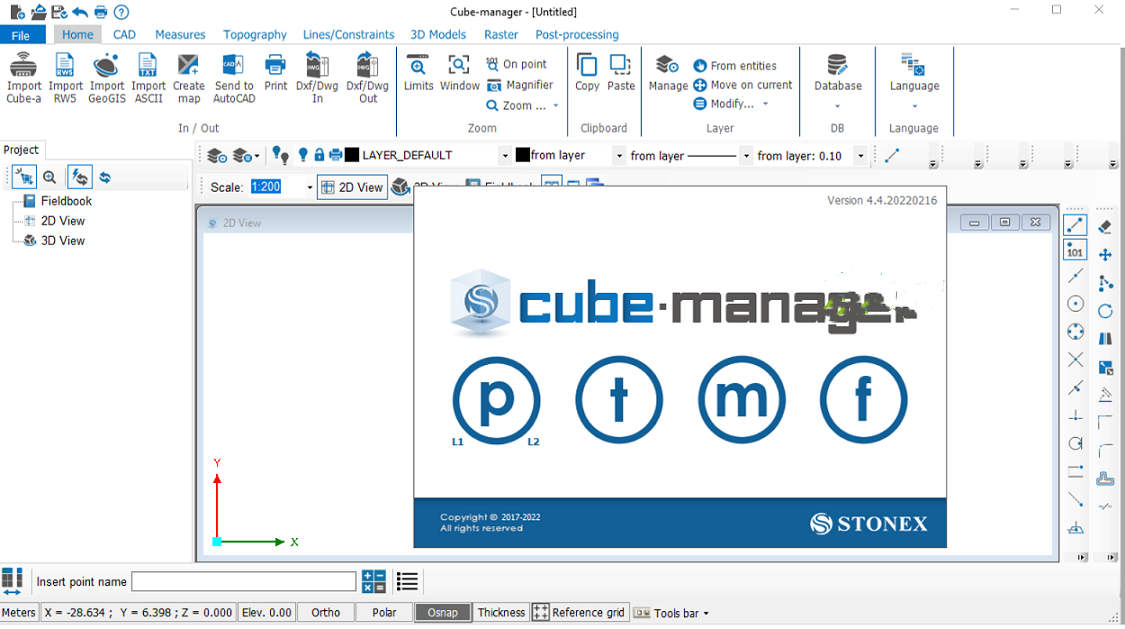
Task: Click Paste in Clipboard group
Action: (621, 72)
